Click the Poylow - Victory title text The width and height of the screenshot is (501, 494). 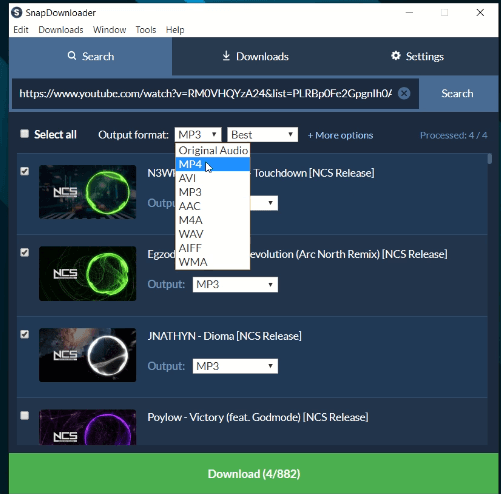[258, 417]
